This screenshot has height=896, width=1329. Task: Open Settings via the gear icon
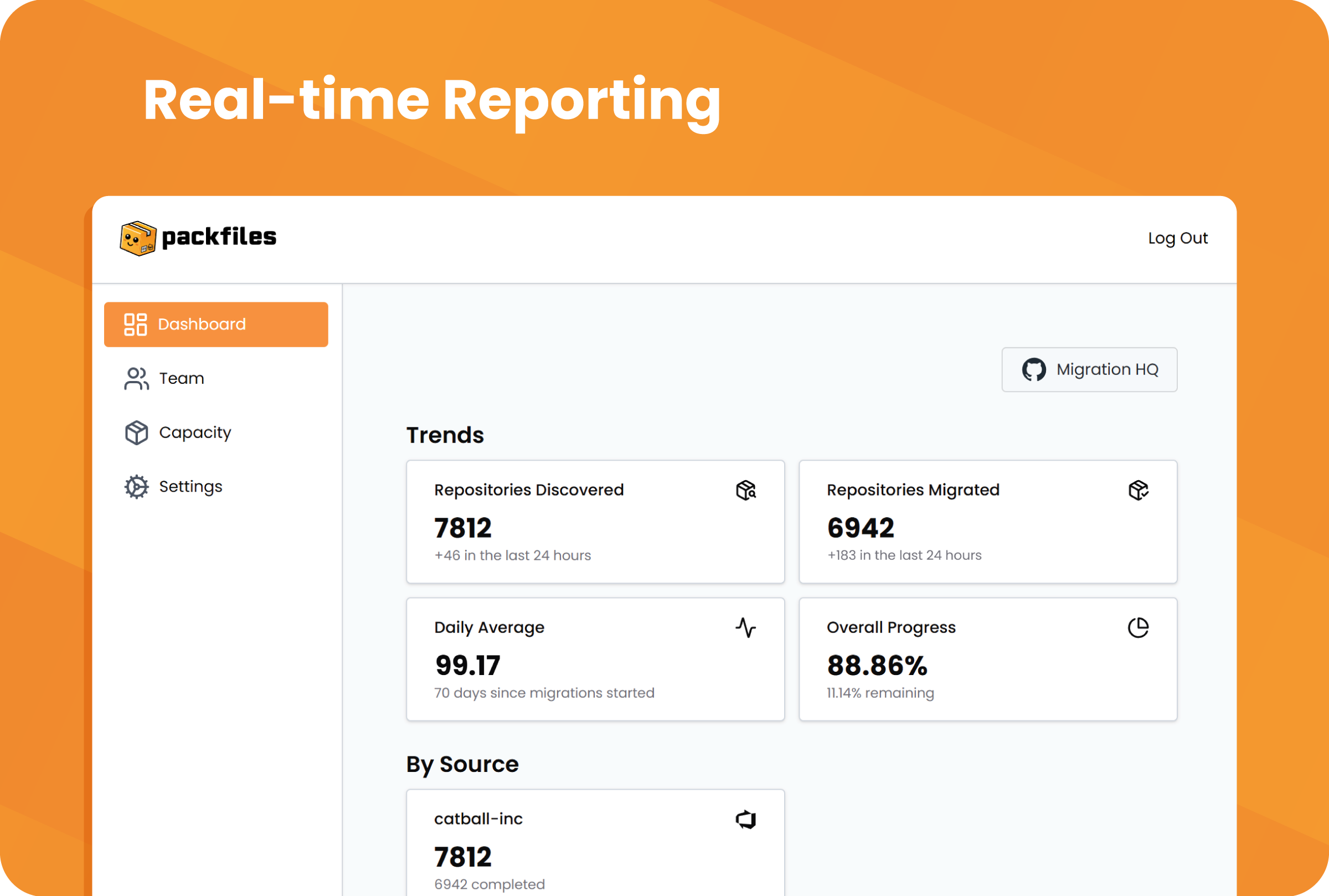click(x=136, y=486)
